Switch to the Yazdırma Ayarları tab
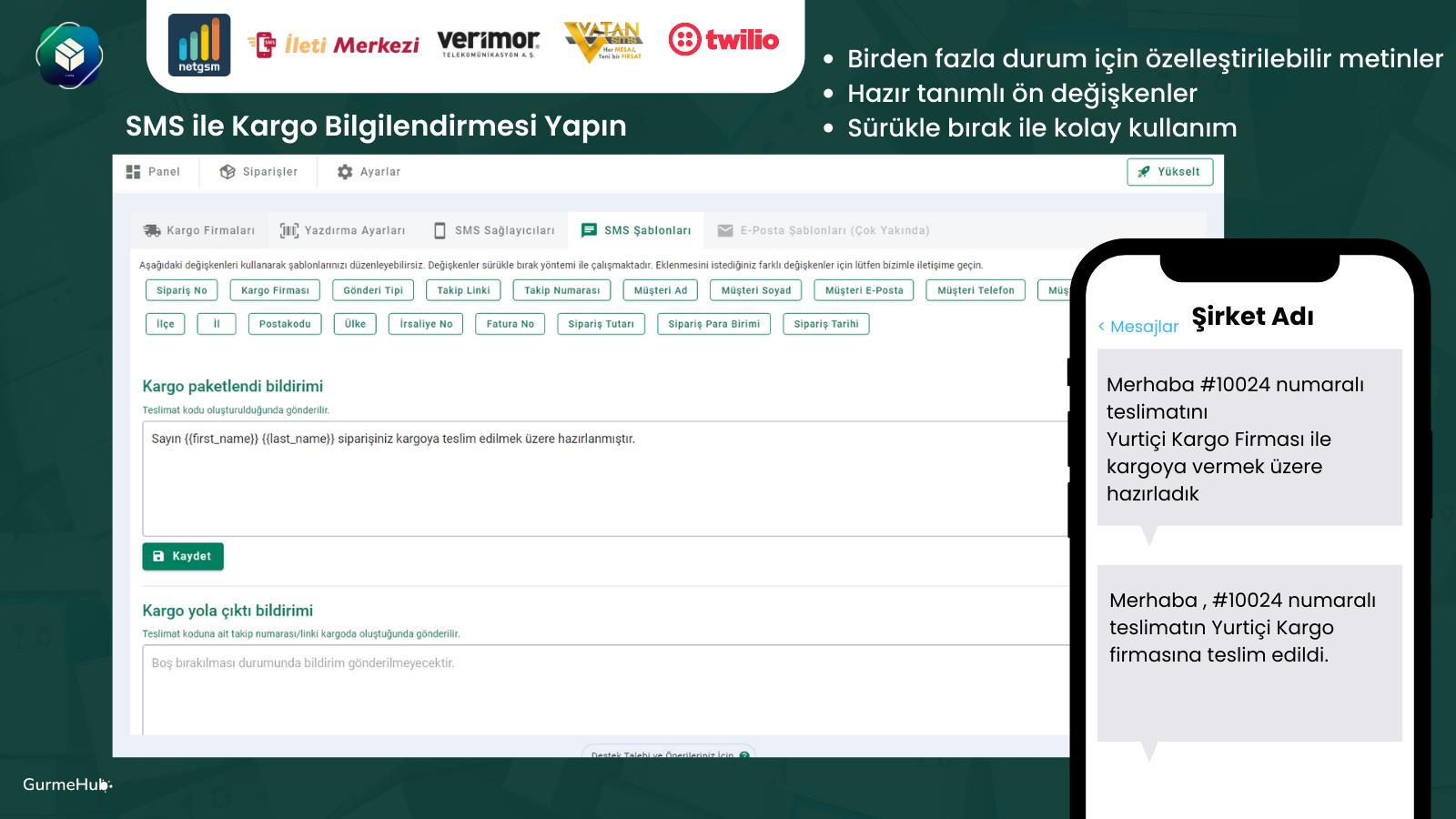Viewport: 1456px width, 819px height. click(343, 231)
